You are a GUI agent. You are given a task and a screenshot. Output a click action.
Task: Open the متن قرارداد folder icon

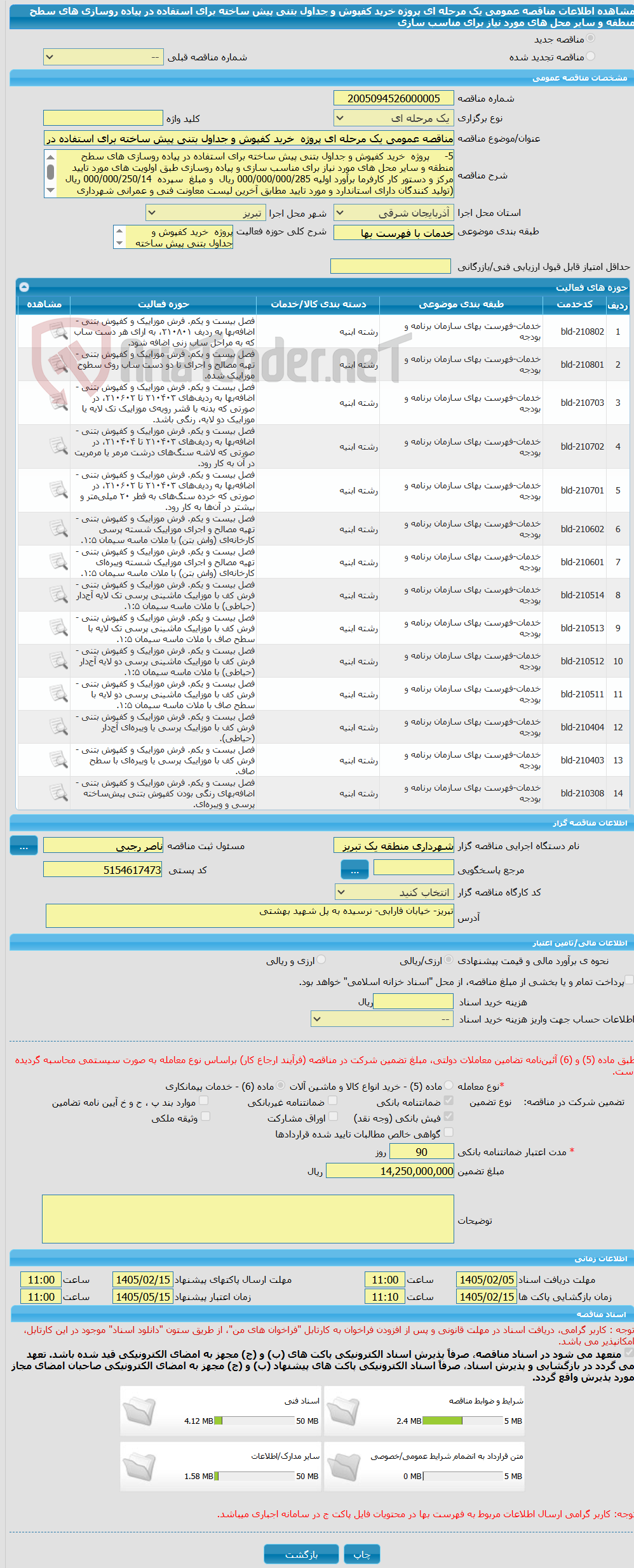pyautogui.click(x=343, y=1466)
